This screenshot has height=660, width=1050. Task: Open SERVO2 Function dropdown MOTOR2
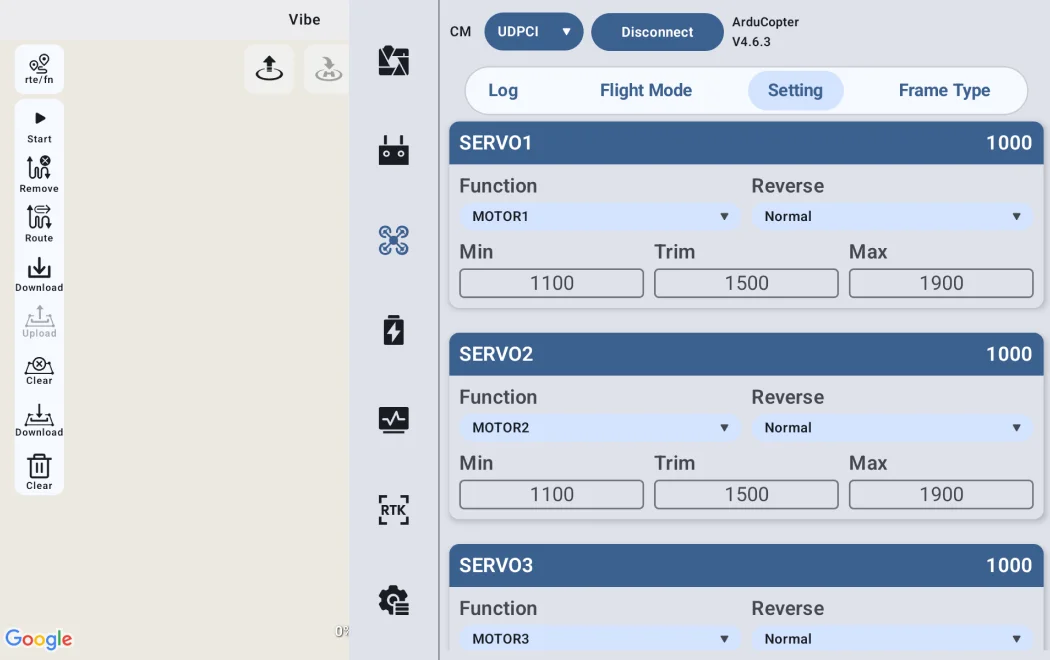pos(600,428)
